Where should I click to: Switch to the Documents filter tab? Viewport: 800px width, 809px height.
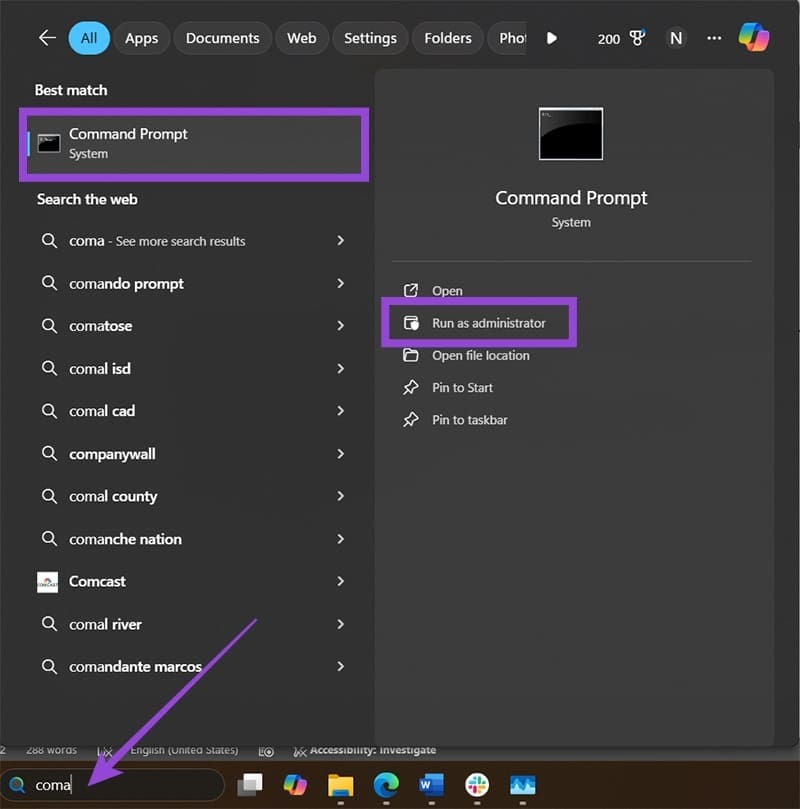coord(222,38)
